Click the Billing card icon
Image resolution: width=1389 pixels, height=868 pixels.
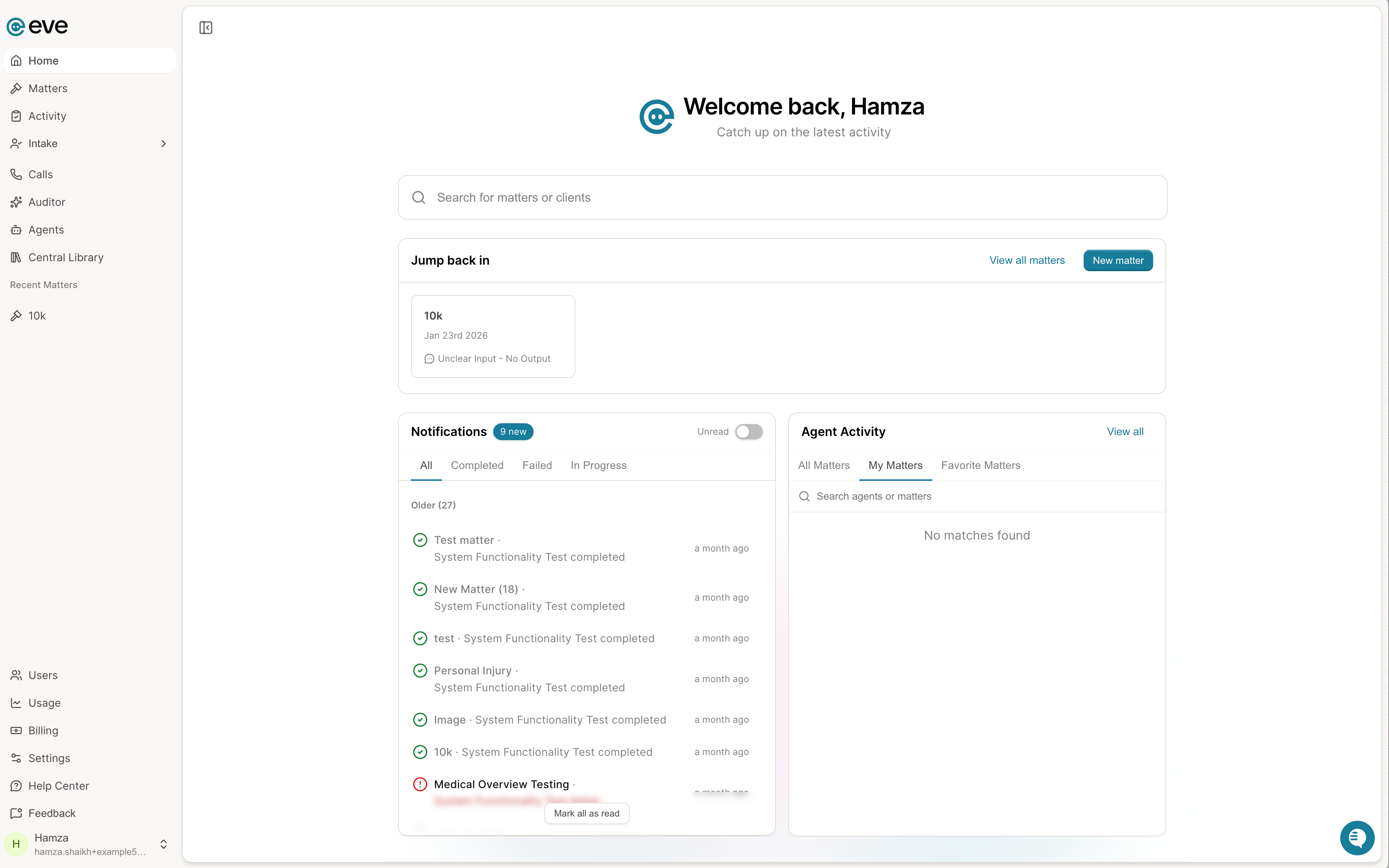pyautogui.click(x=16, y=730)
